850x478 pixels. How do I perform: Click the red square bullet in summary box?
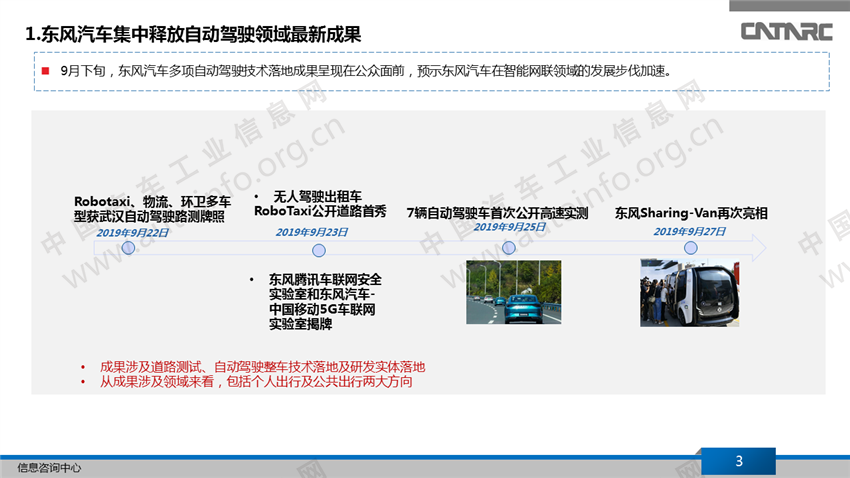point(46,71)
